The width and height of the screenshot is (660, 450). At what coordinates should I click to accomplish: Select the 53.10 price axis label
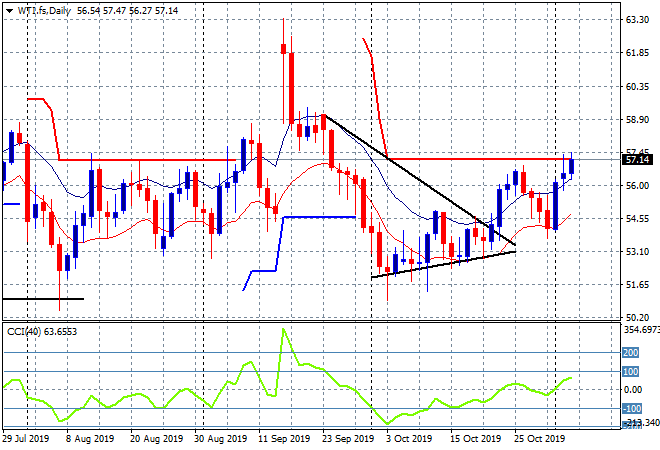click(x=637, y=252)
